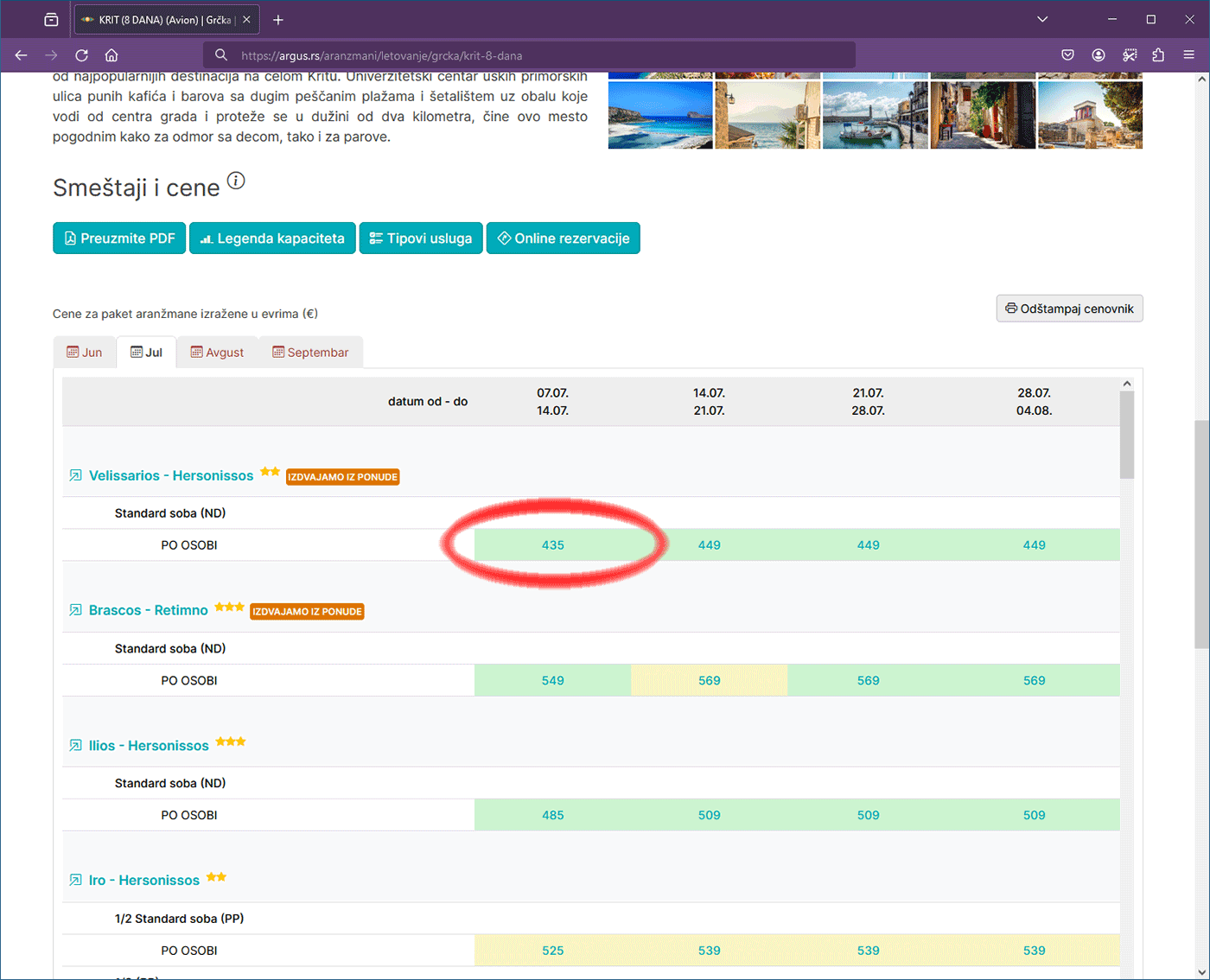Screen dimensions: 1210x980
Task: Download the price list with Preuzmite PDF
Action: click(119, 239)
